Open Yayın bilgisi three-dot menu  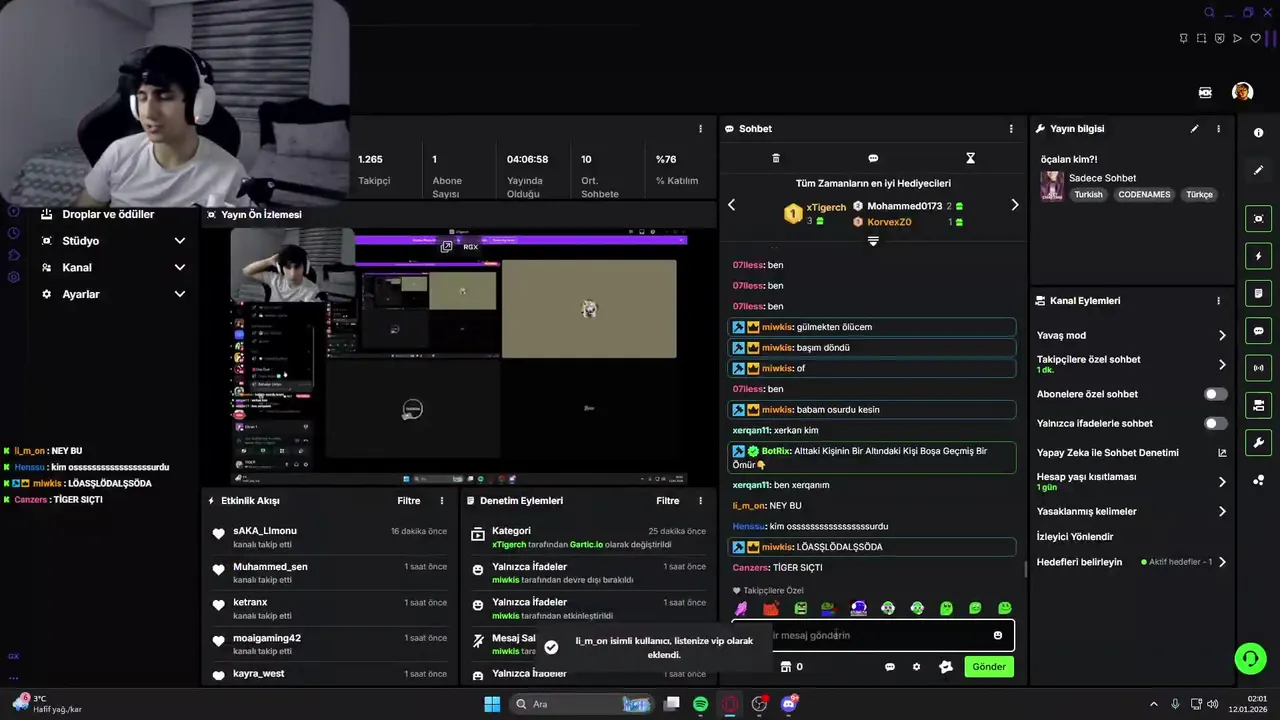click(1218, 129)
